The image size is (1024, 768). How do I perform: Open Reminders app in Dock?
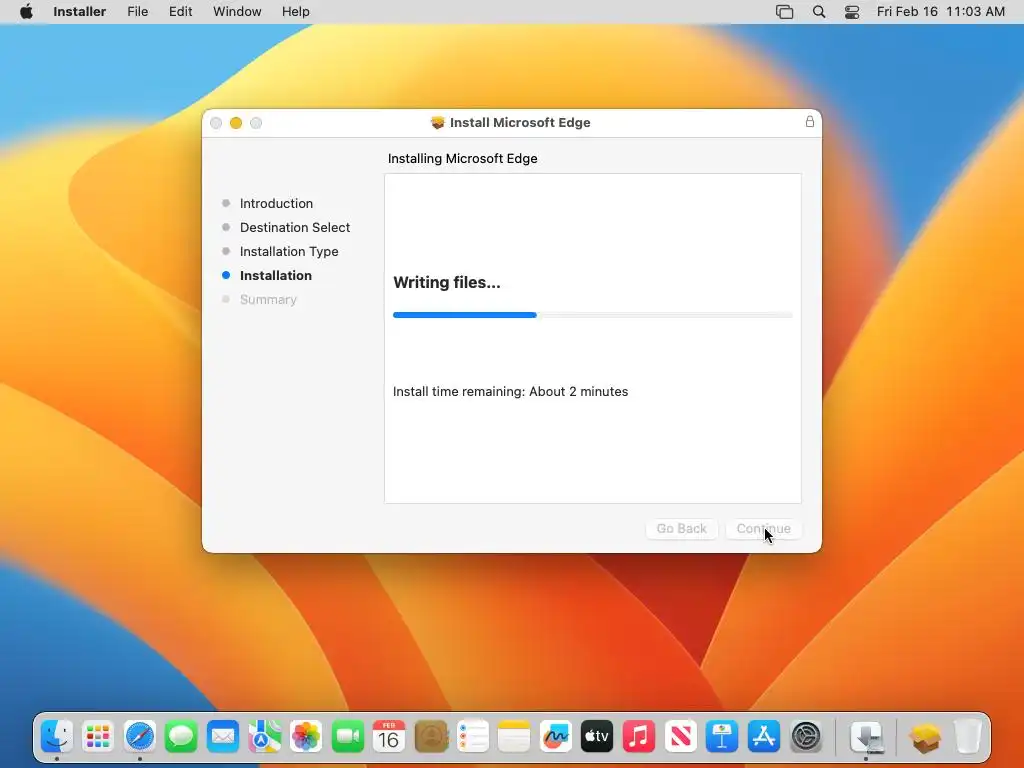[x=472, y=737]
